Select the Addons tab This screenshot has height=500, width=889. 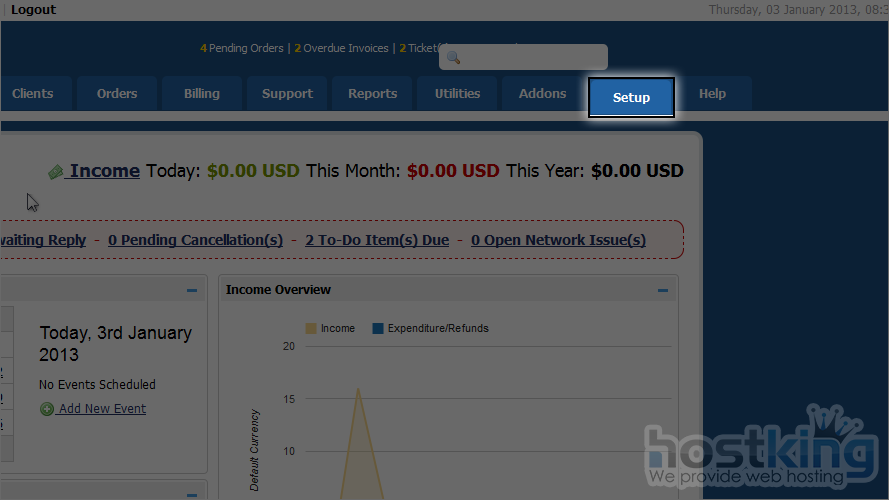click(x=542, y=94)
